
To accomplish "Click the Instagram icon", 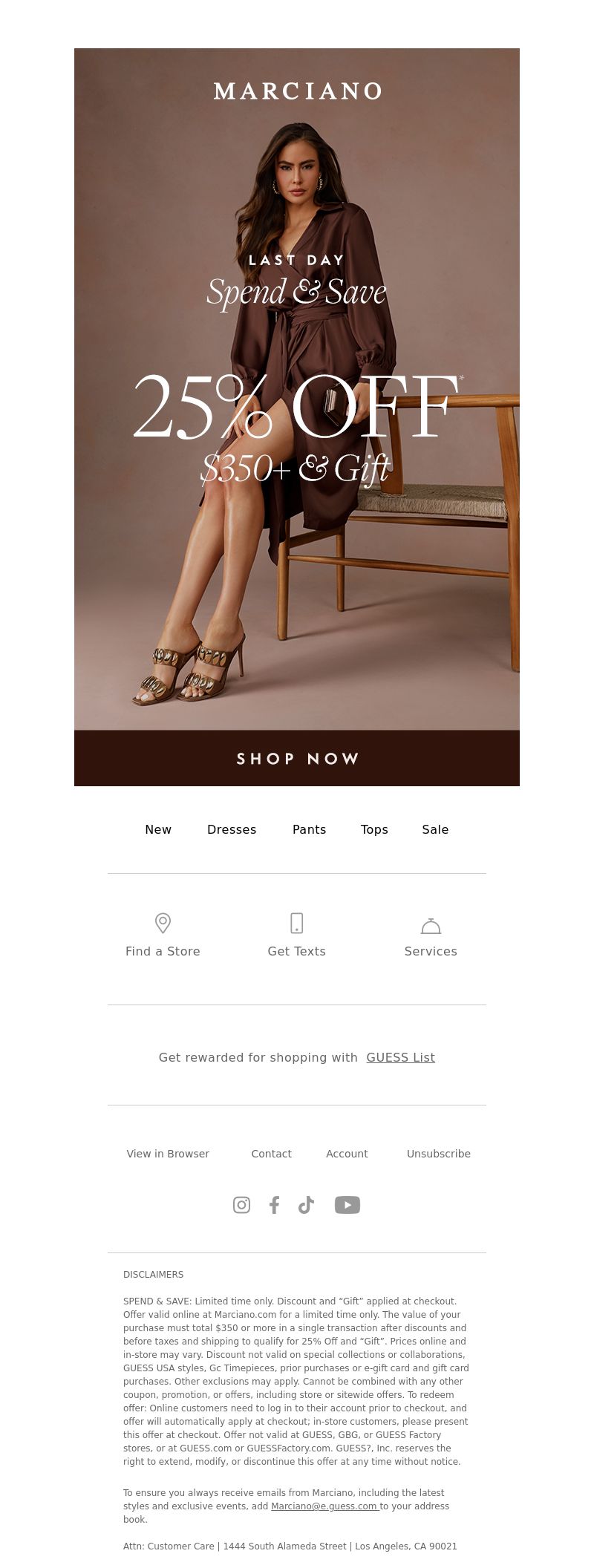I will (241, 1205).
